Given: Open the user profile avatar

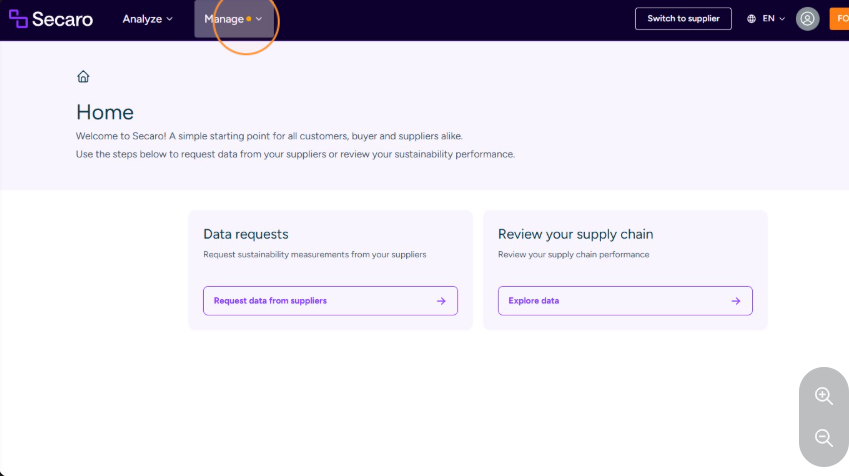Looking at the screenshot, I should 807,19.
